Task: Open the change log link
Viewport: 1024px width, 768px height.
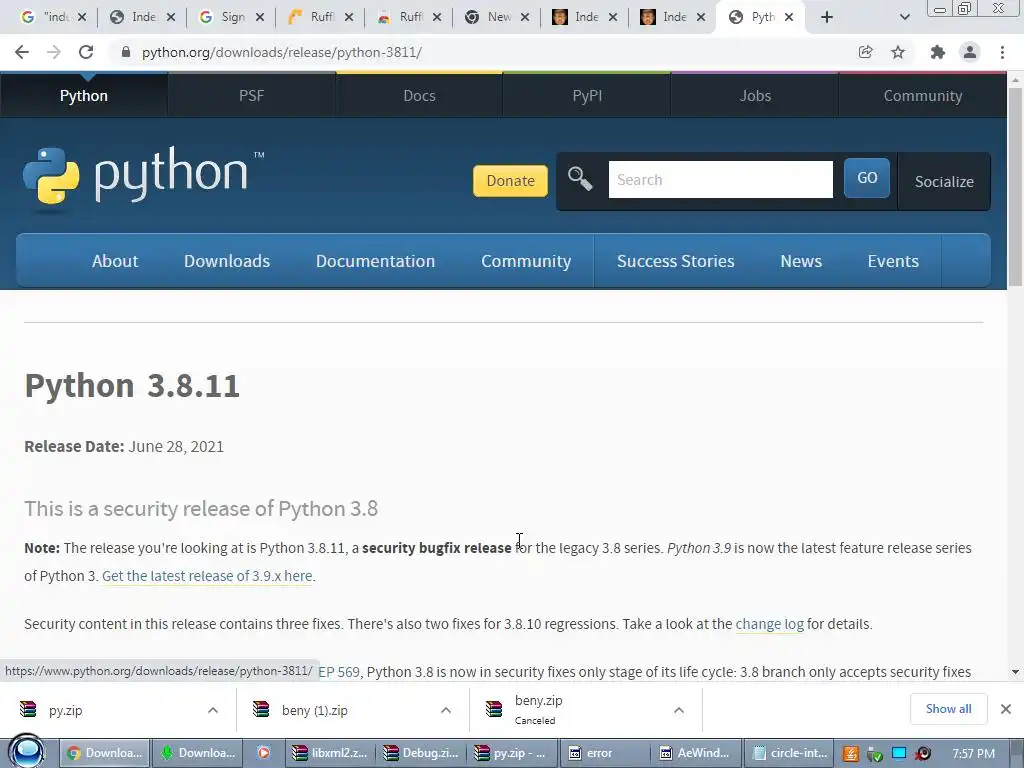Action: tap(769, 624)
